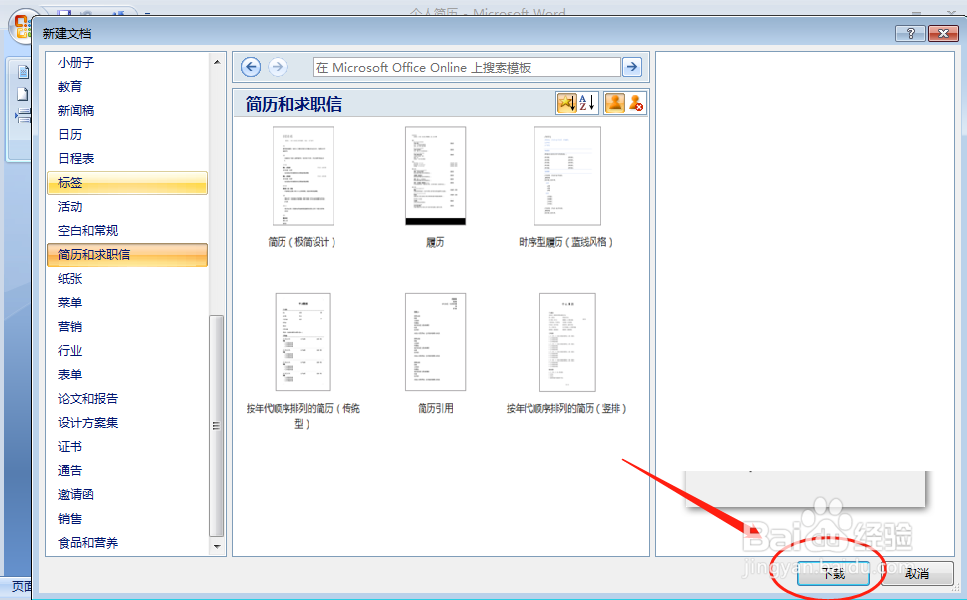Show customer-submitted templates icon

(614, 103)
